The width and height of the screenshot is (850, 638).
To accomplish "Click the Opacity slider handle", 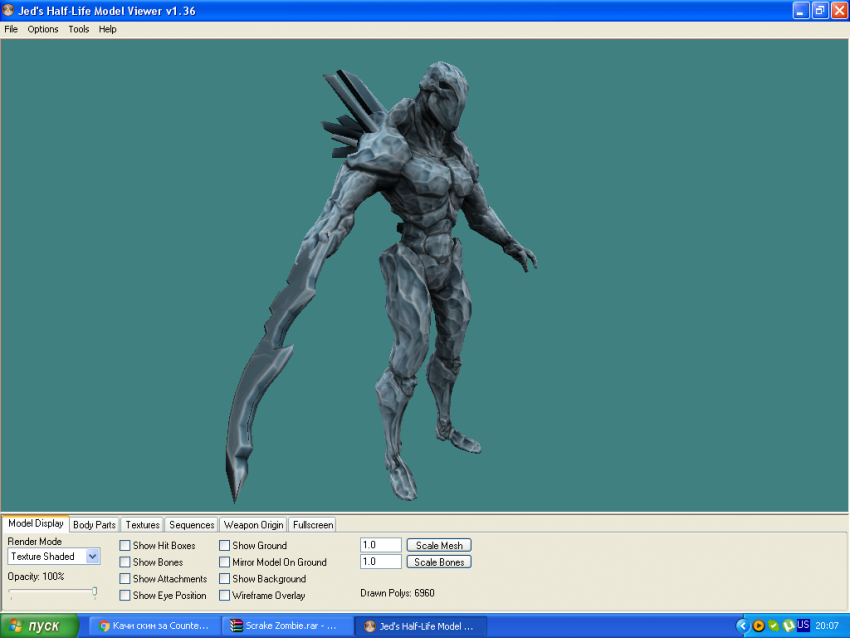I will 95,592.
